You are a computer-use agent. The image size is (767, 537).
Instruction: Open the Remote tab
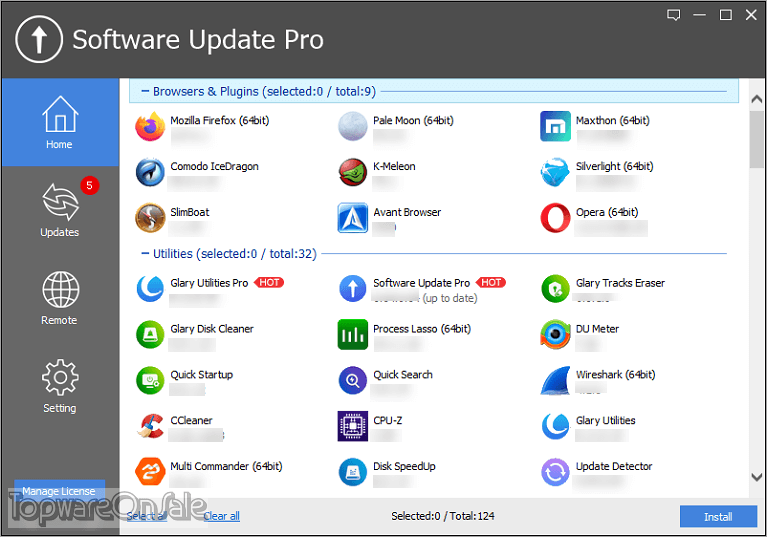click(x=60, y=298)
